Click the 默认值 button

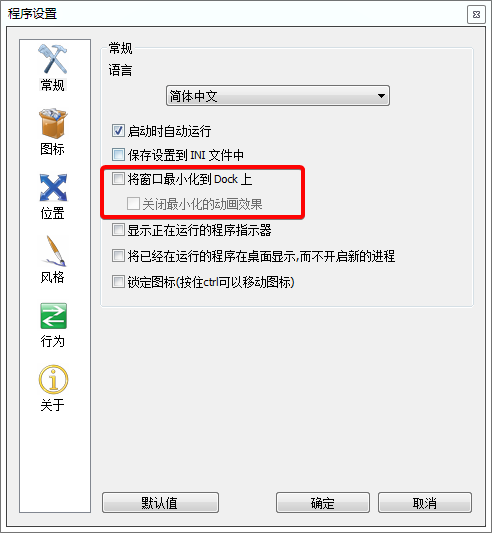click(x=160, y=502)
